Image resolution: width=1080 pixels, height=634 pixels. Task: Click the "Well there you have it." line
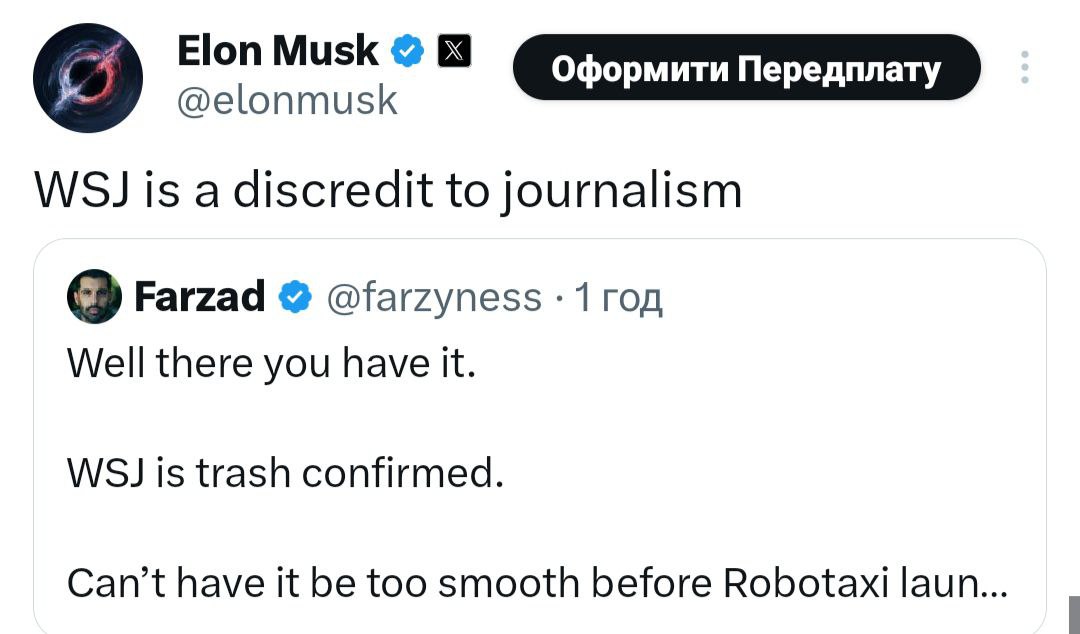coord(270,362)
